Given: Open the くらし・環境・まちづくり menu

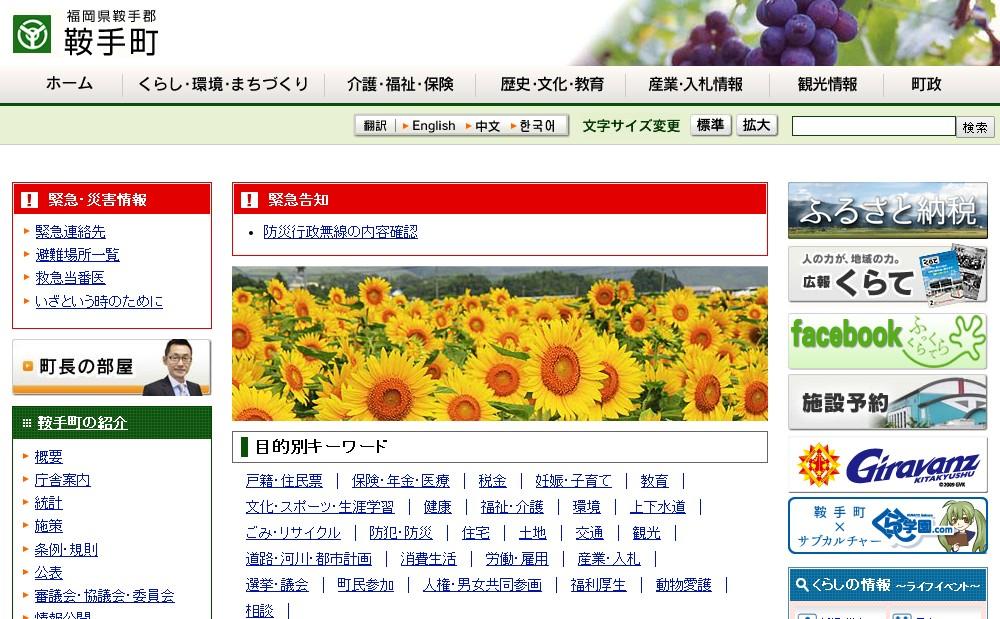Looking at the screenshot, I should pos(223,85).
